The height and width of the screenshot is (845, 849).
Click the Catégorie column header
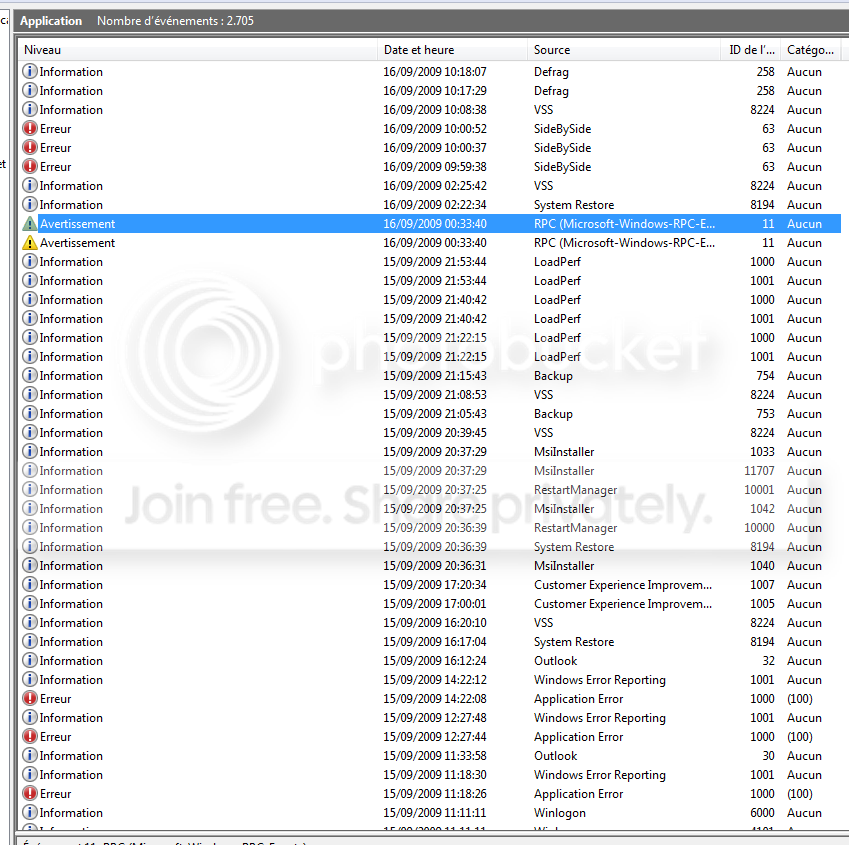[x=811, y=50]
